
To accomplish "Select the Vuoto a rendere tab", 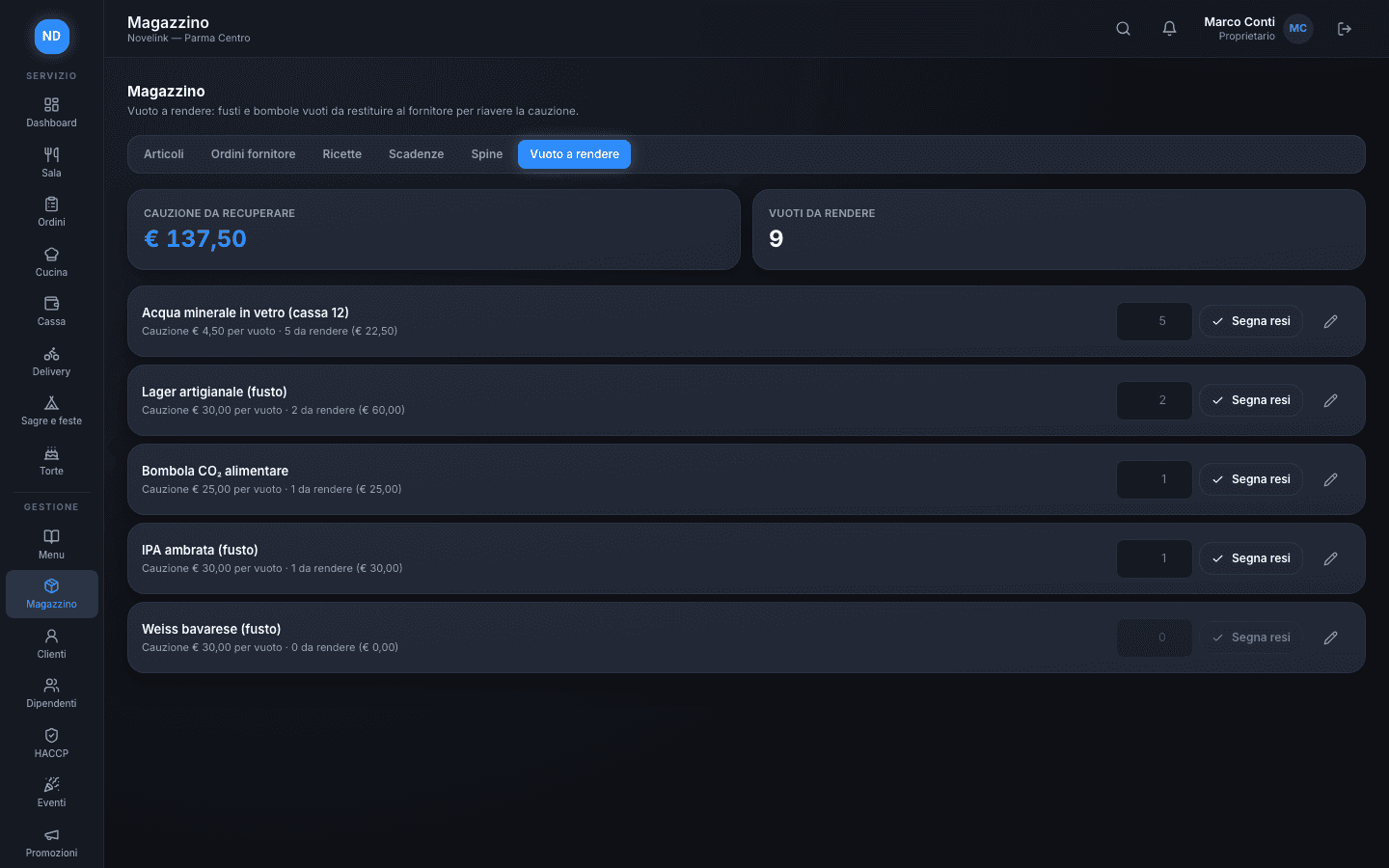I will pos(574,154).
